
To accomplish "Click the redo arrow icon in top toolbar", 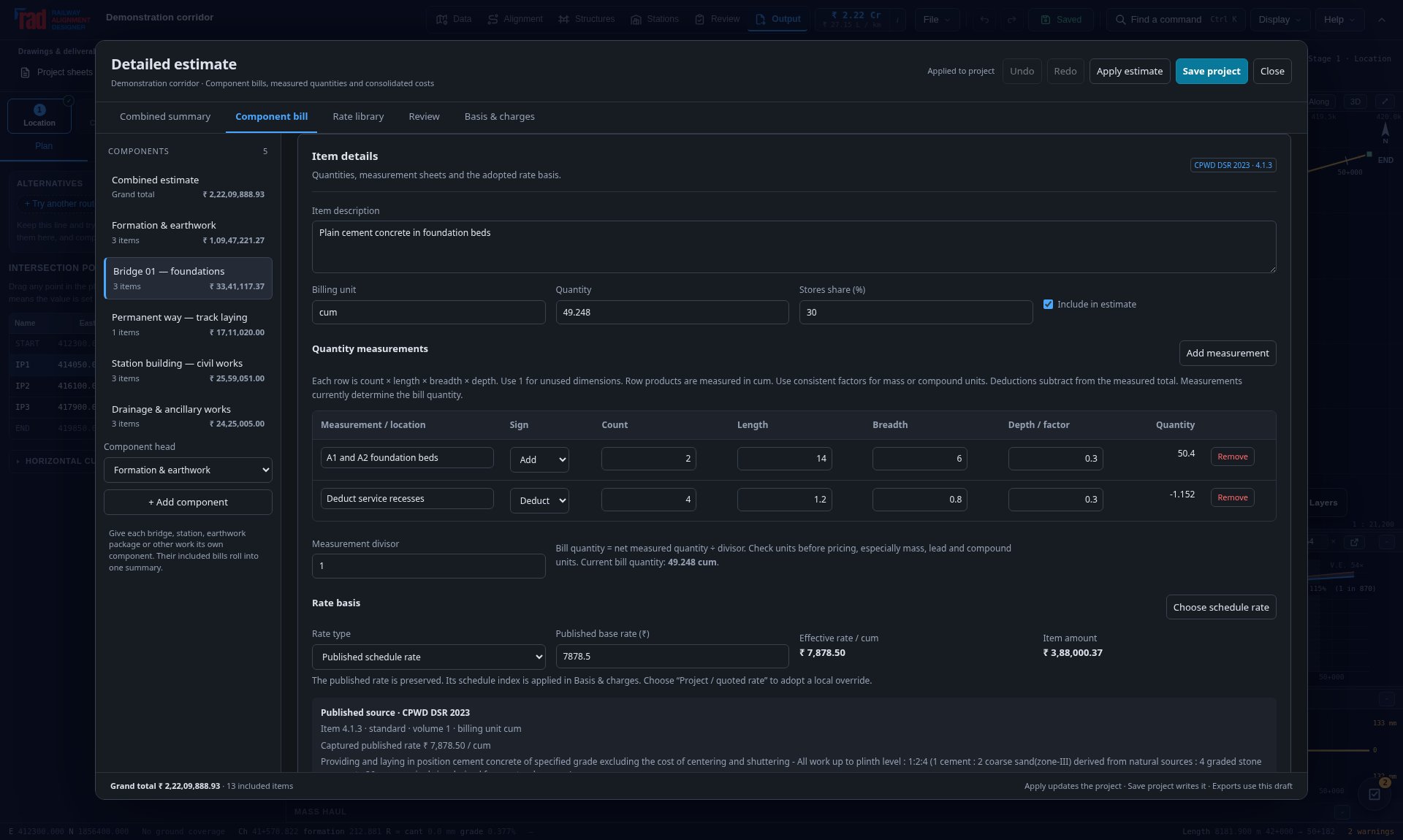I will [1012, 20].
